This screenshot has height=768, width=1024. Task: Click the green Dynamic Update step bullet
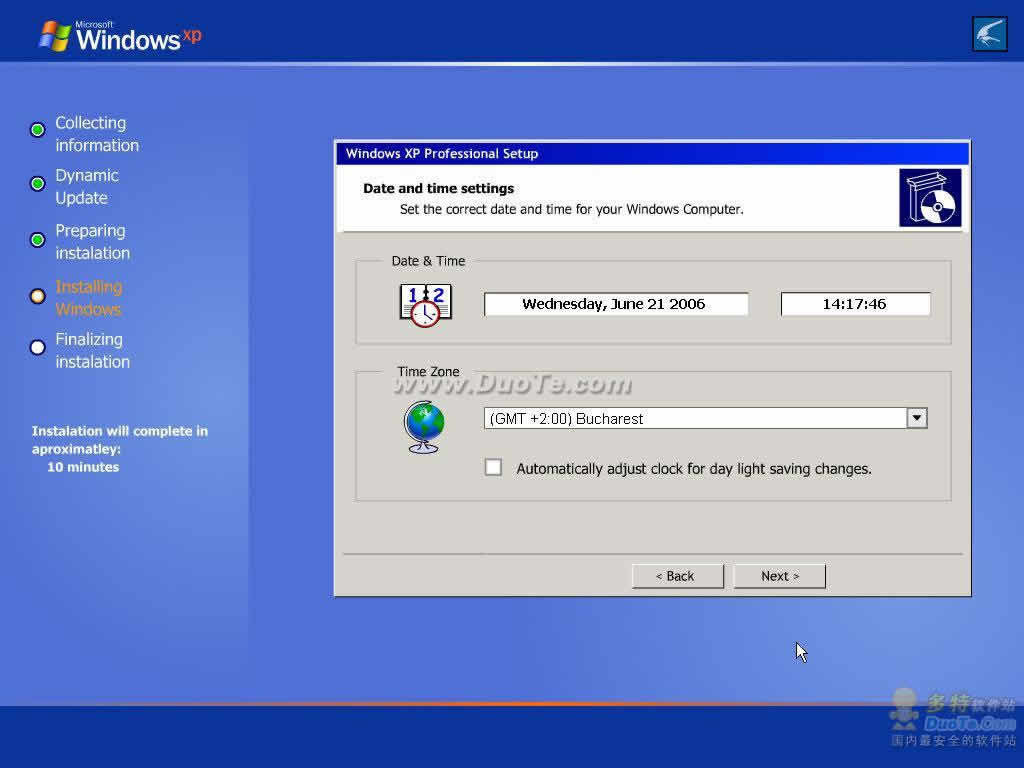[38, 184]
